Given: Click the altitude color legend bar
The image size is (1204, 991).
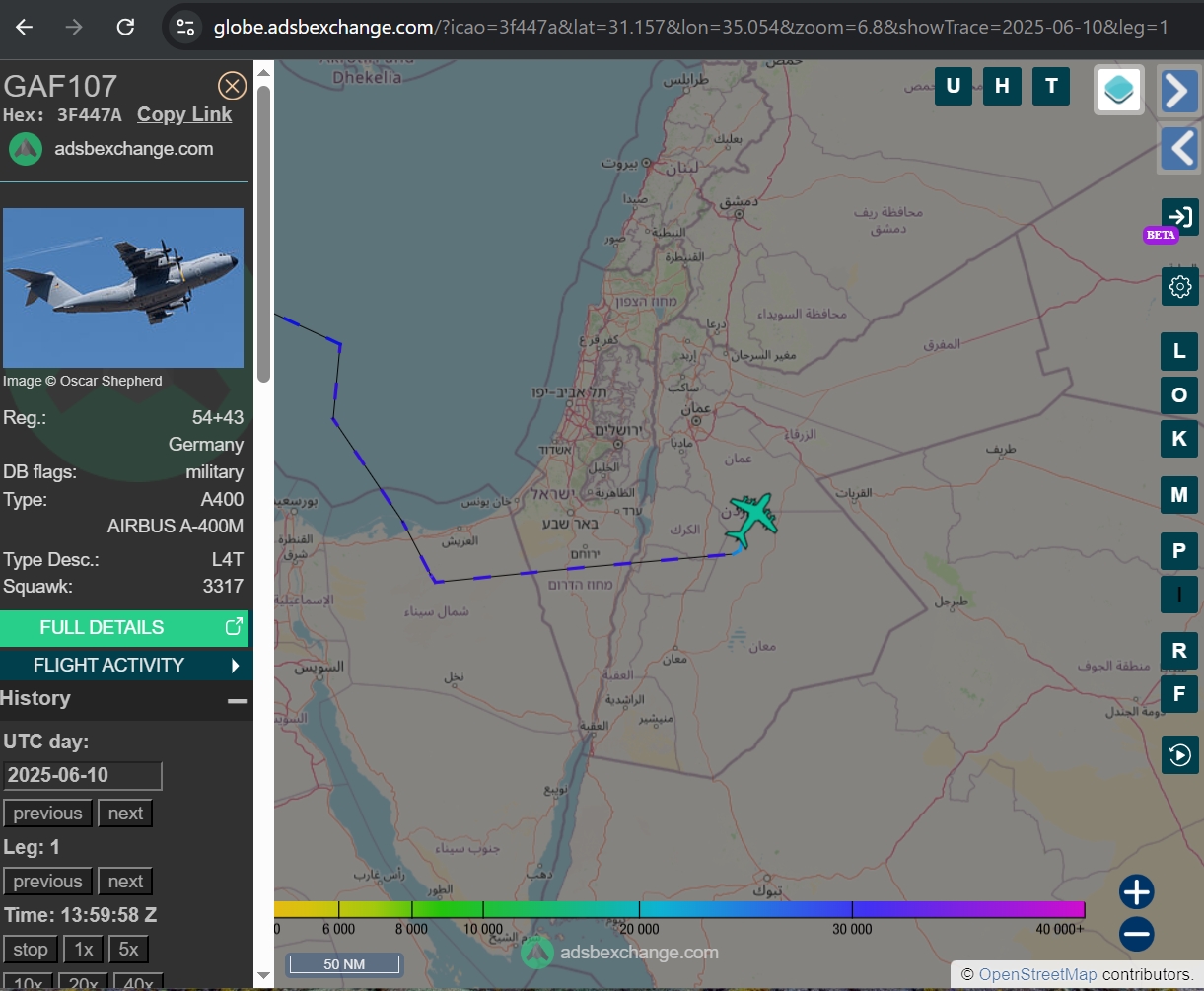Looking at the screenshot, I should coord(679,909).
